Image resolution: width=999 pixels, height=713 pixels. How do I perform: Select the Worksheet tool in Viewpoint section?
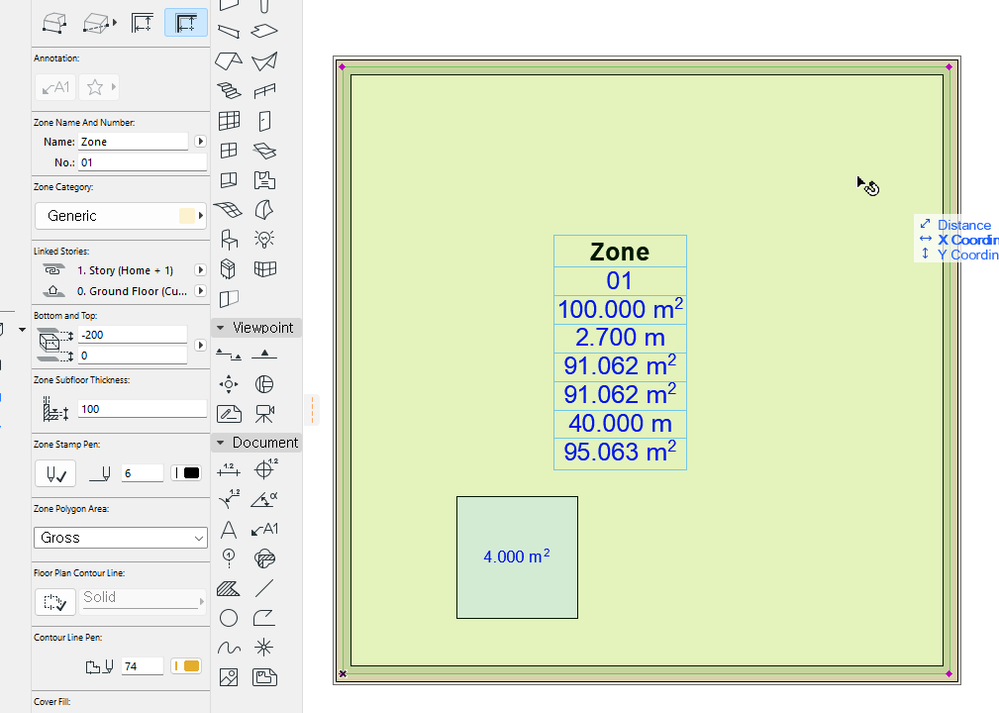[228, 413]
